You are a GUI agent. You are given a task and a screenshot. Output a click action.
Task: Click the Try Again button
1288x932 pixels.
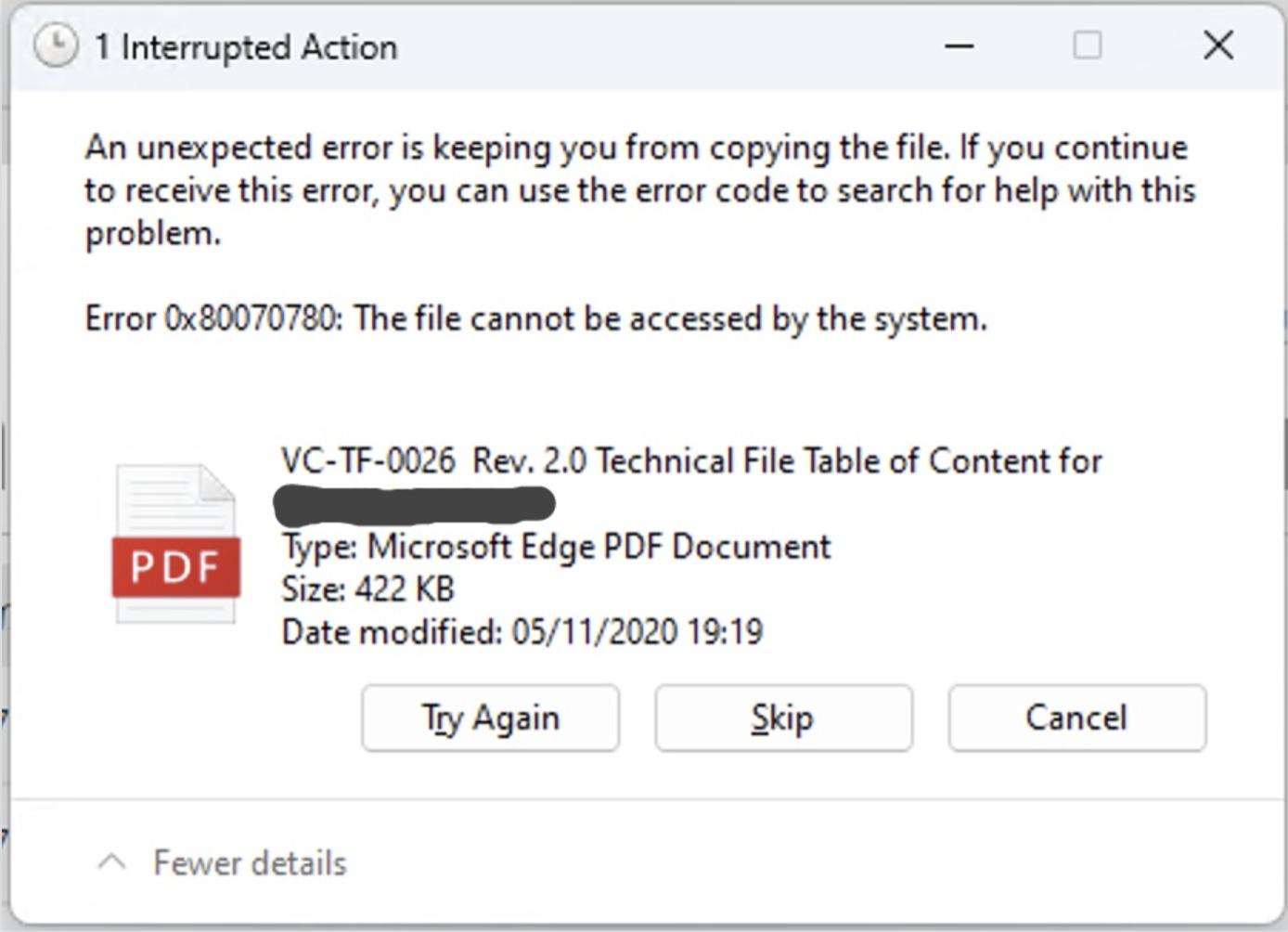(490, 718)
